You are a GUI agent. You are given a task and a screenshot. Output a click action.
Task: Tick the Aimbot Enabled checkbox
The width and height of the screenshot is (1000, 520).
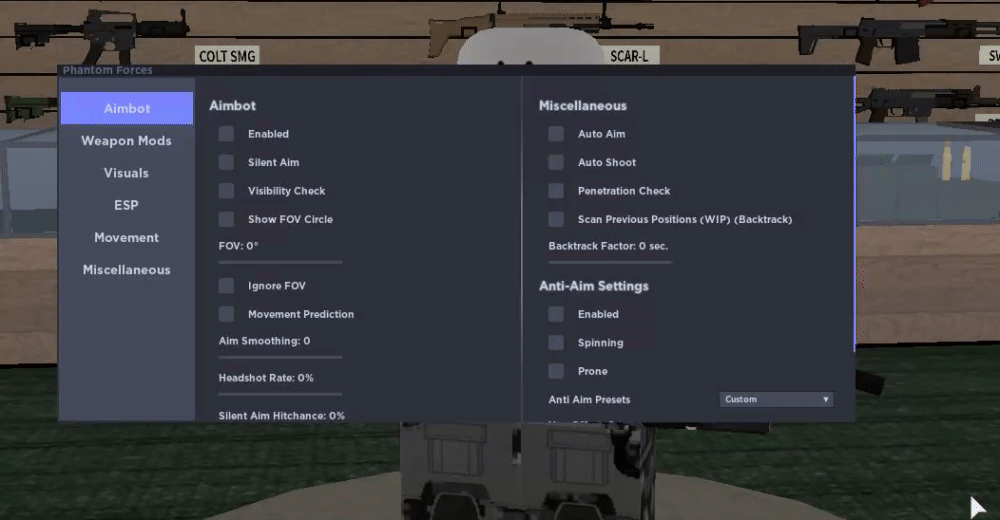[226, 133]
